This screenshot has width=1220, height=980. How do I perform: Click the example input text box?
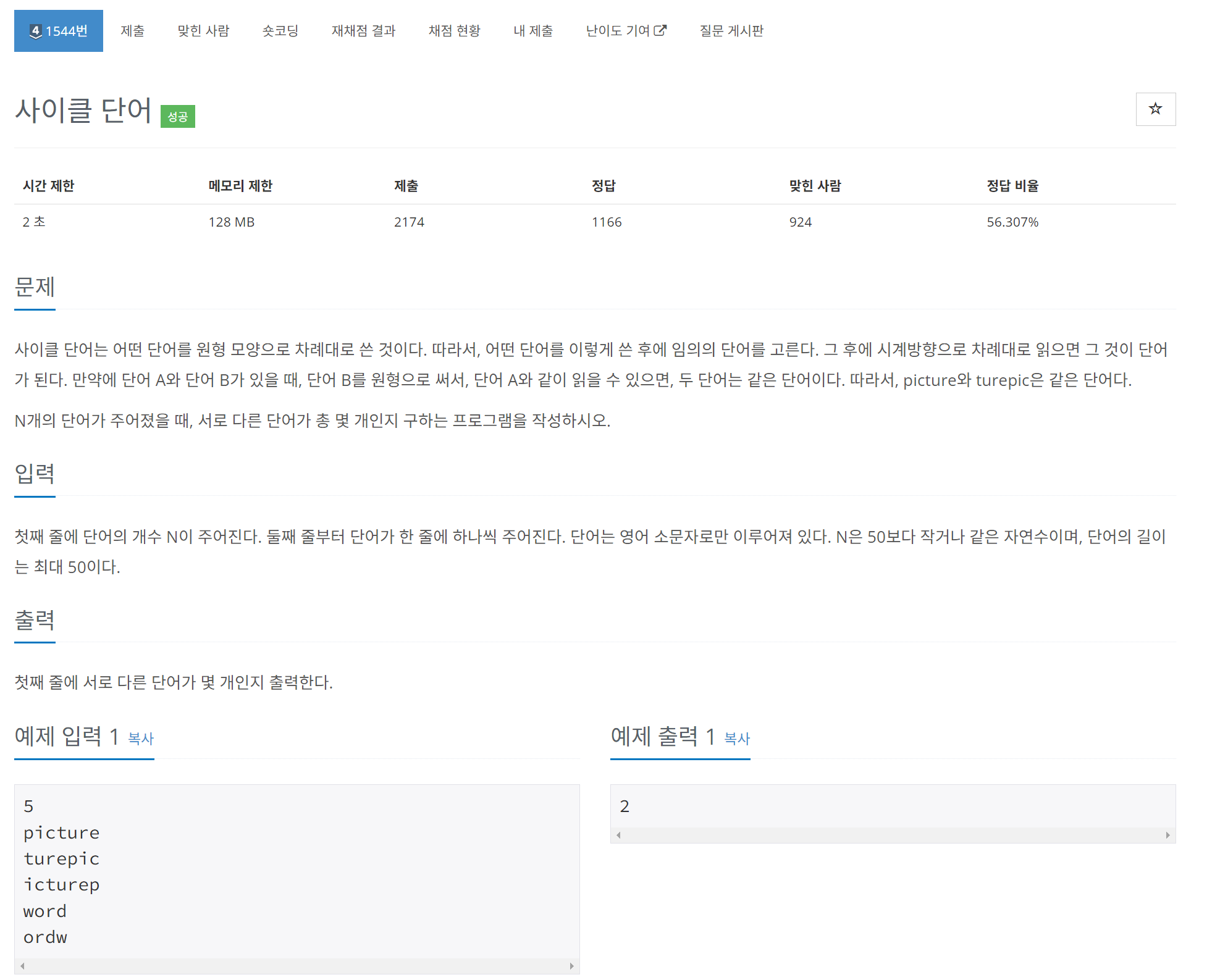297,871
